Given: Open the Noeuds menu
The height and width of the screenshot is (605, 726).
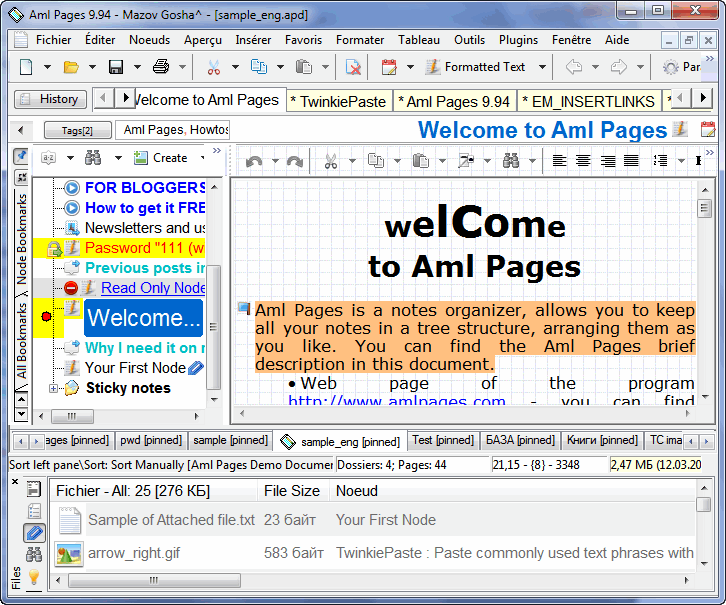Looking at the screenshot, I should [150, 40].
